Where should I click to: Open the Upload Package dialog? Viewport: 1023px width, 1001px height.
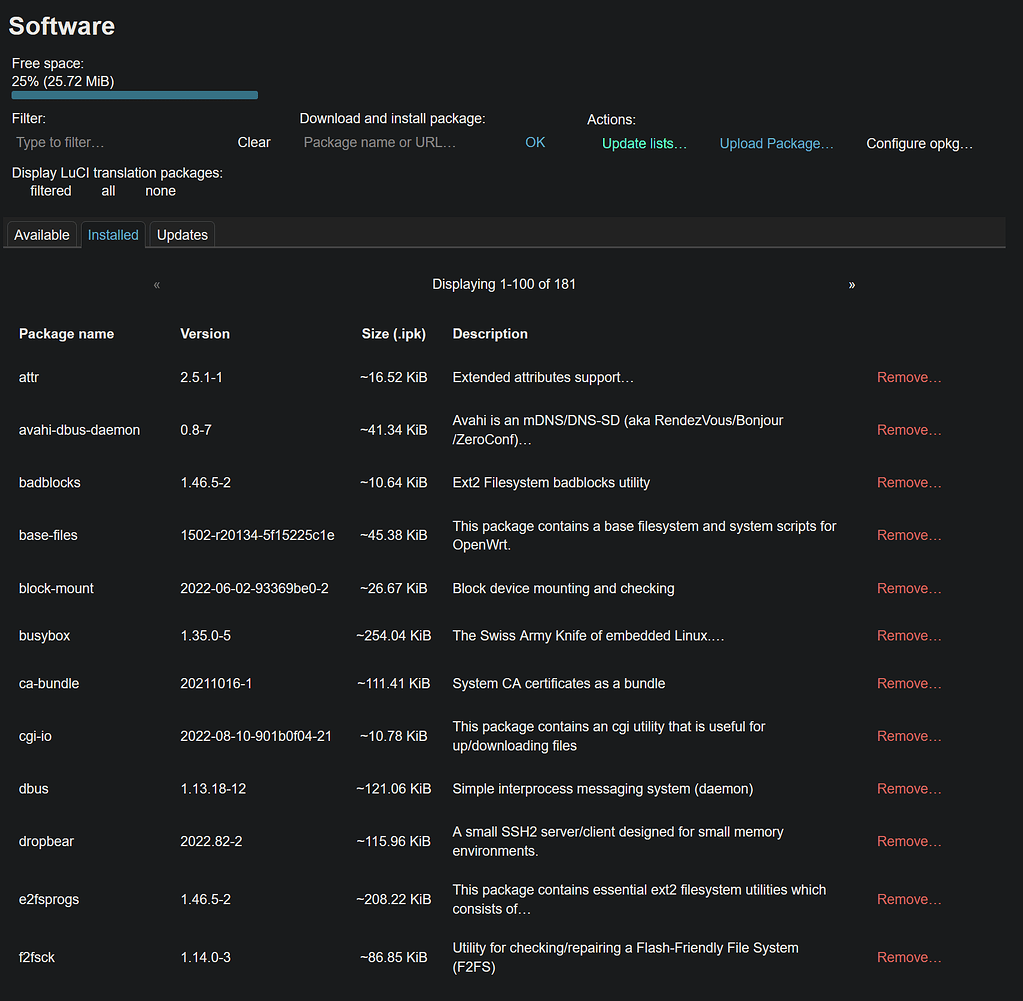(x=776, y=143)
